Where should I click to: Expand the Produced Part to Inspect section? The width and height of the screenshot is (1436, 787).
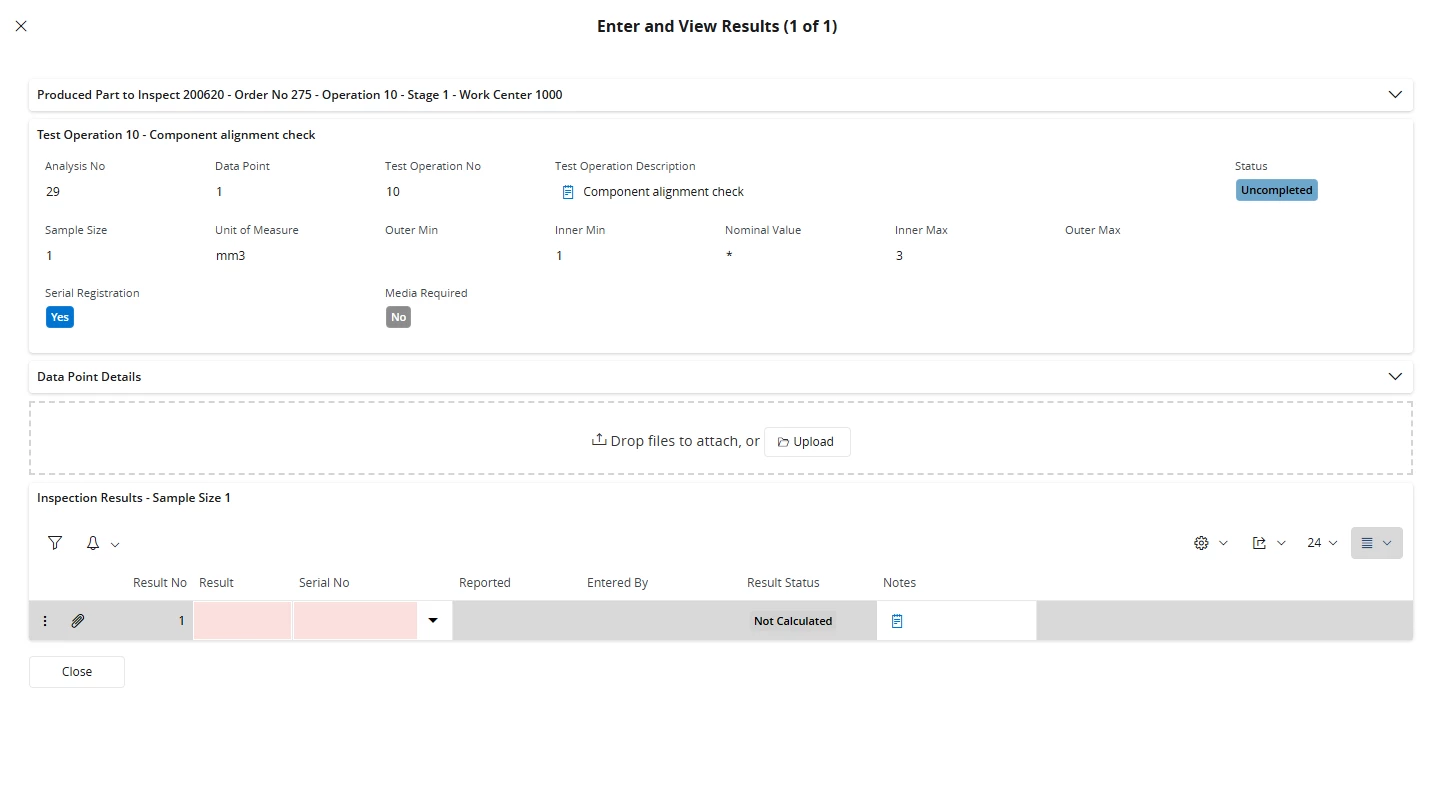coord(1395,95)
